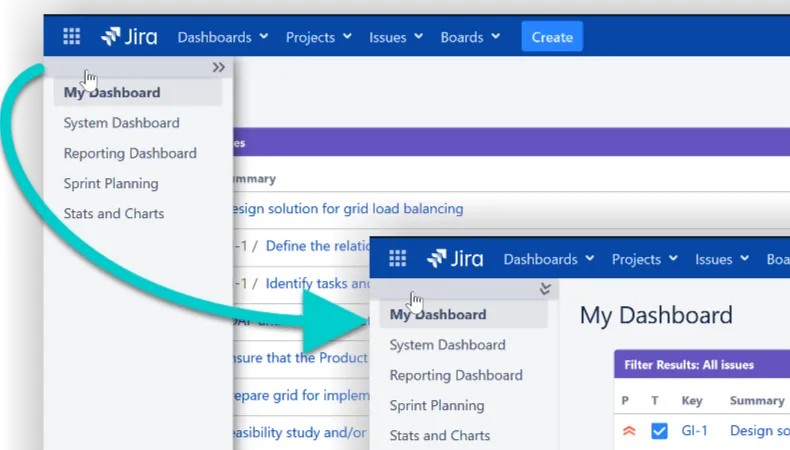Click the Jira logo in the background window
This screenshot has width=790, height=450.
[128, 37]
